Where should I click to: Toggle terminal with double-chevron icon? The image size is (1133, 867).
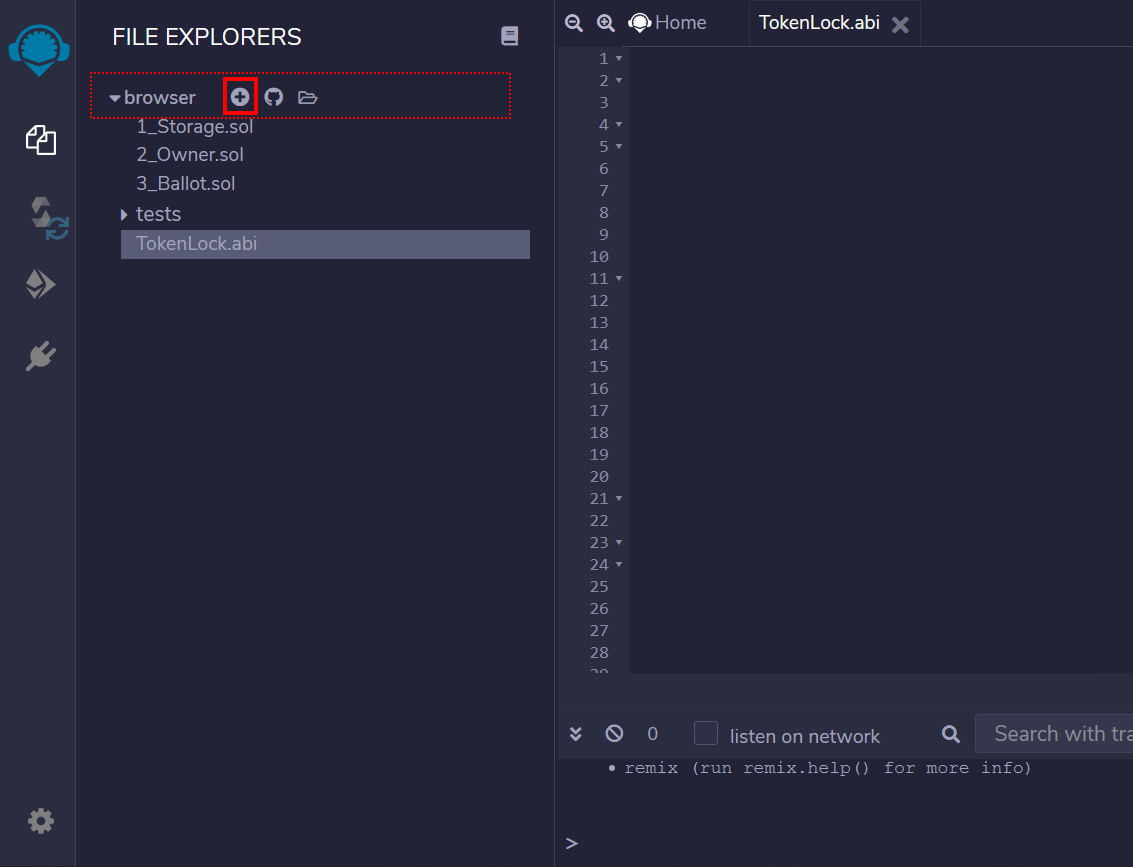coord(576,734)
